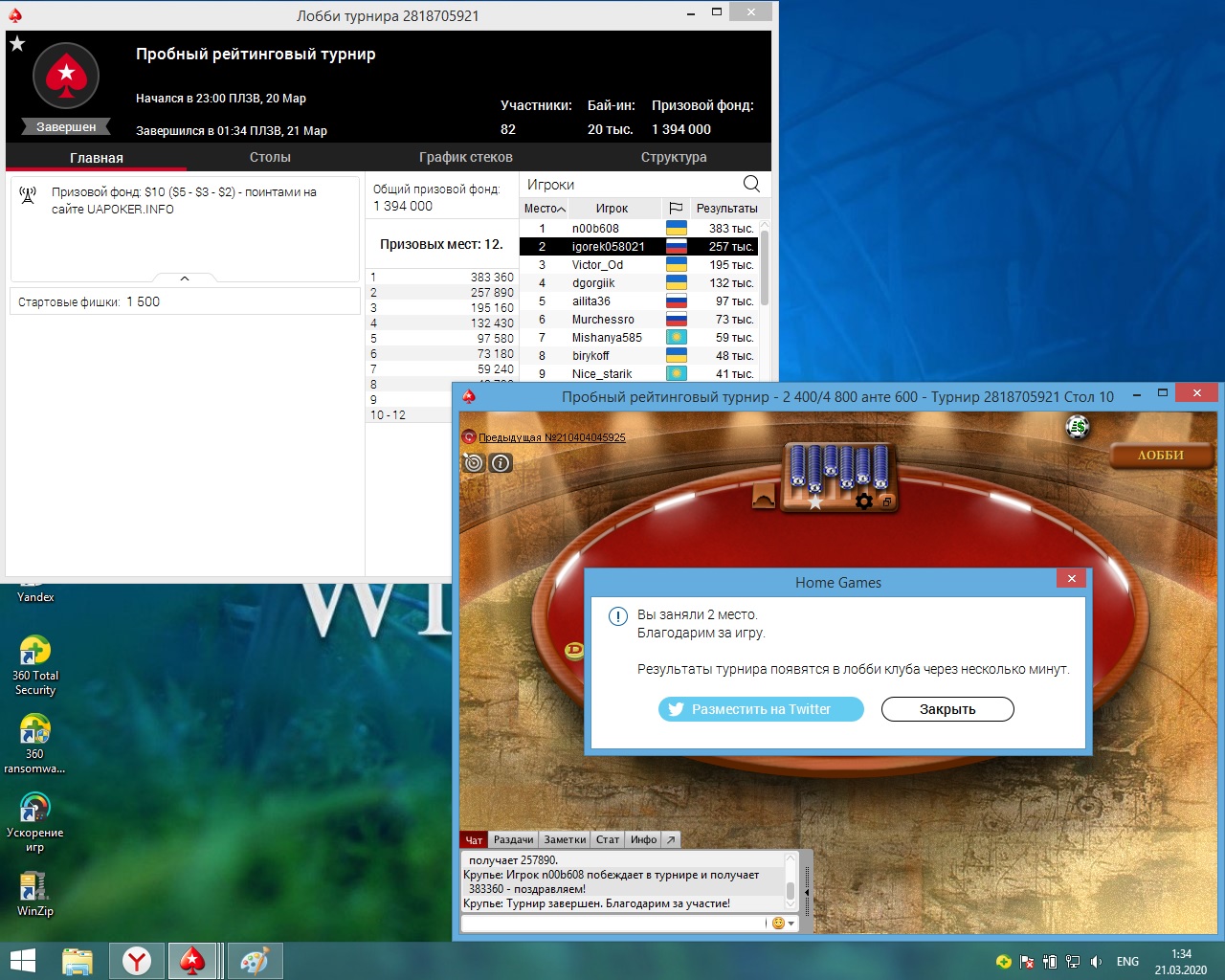Click the battery power tray icon

click(1050, 961)
